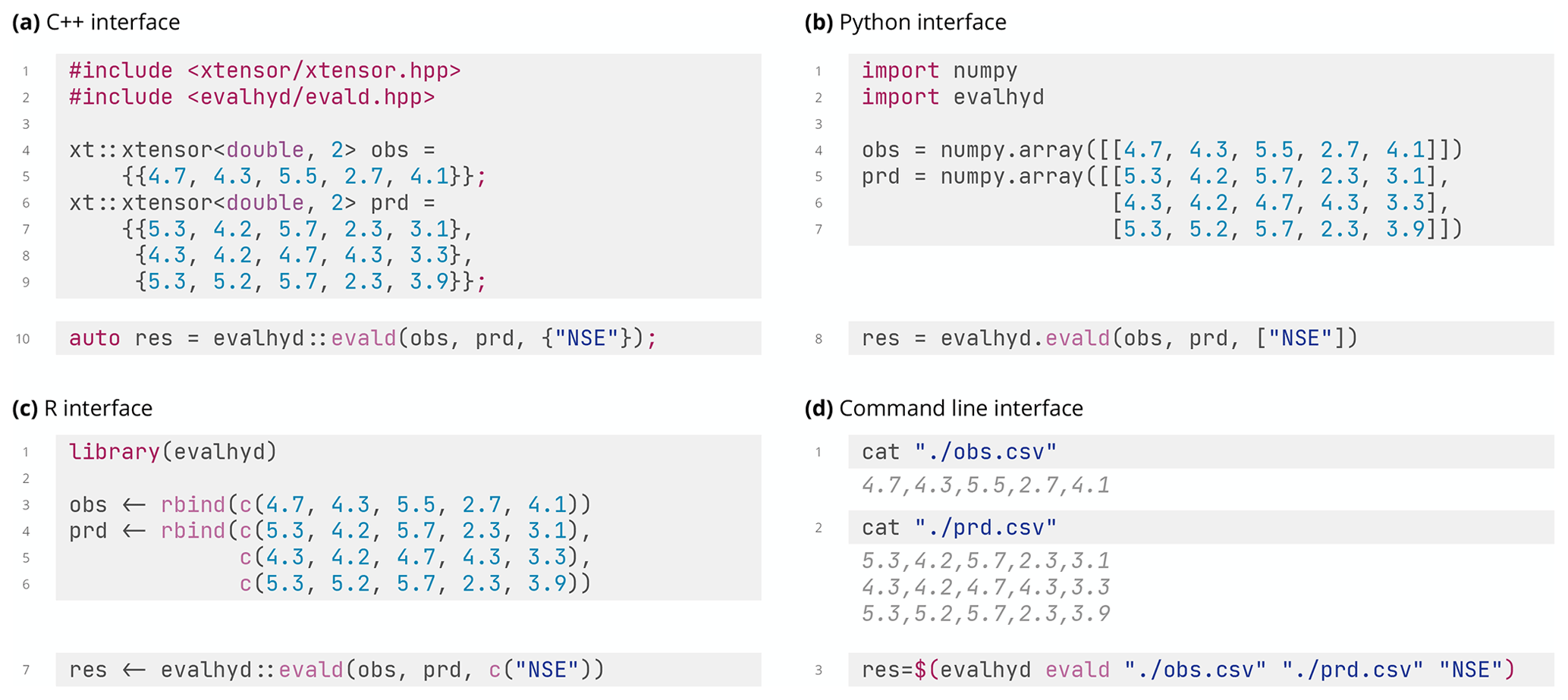
Task: Click line number 10 in C++ panel
Action: click(23, 339)
